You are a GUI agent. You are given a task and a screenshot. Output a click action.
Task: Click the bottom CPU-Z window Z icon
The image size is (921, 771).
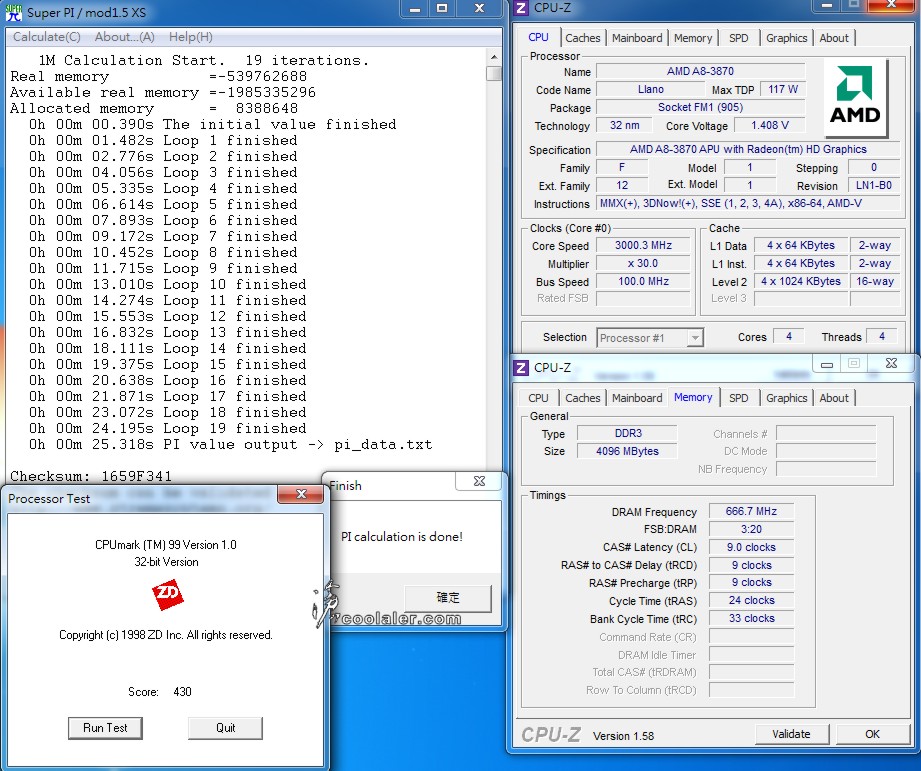coord(521,368)
